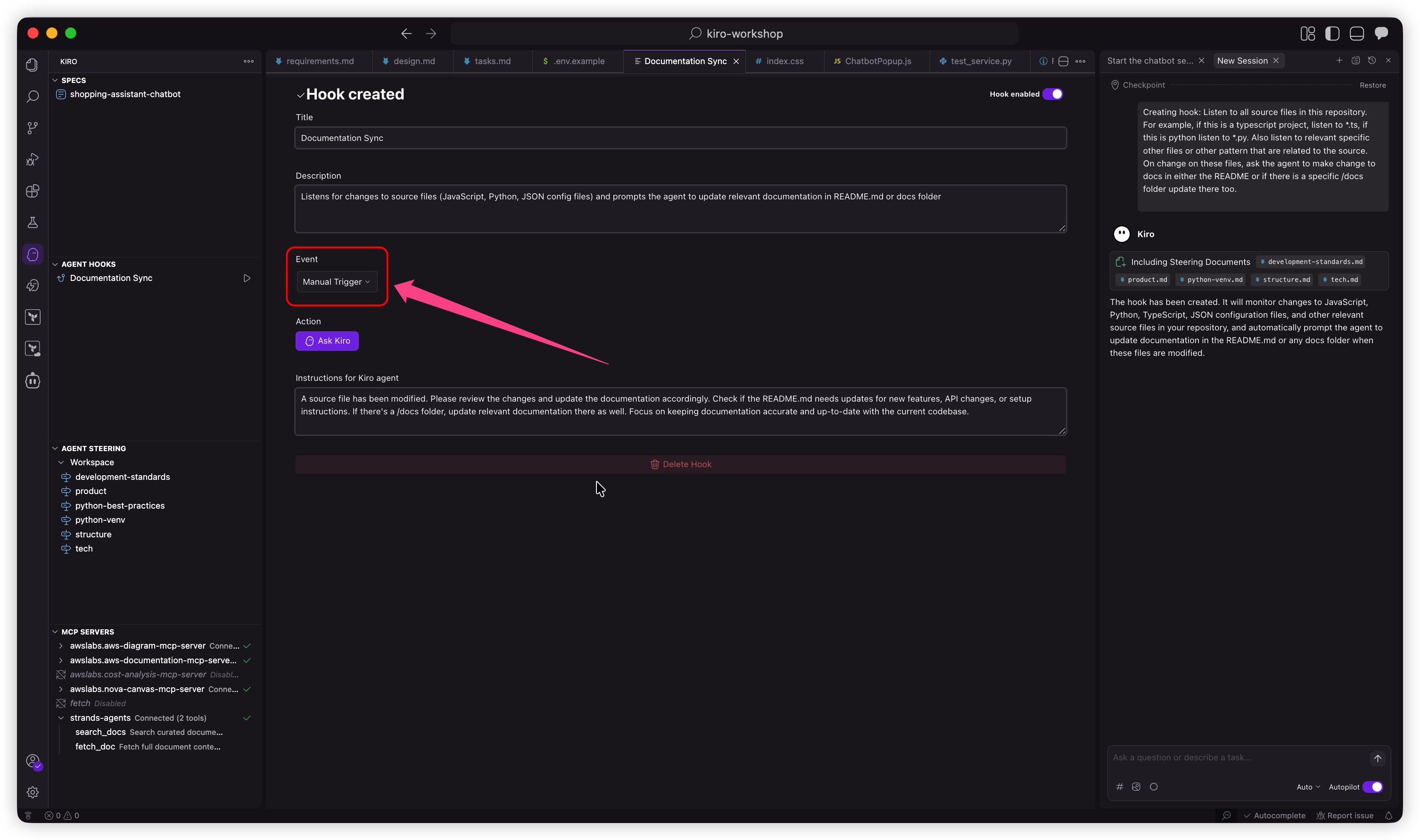Open chat history clock icon
Screen dimensions: 1420x840
[1371, 60]
